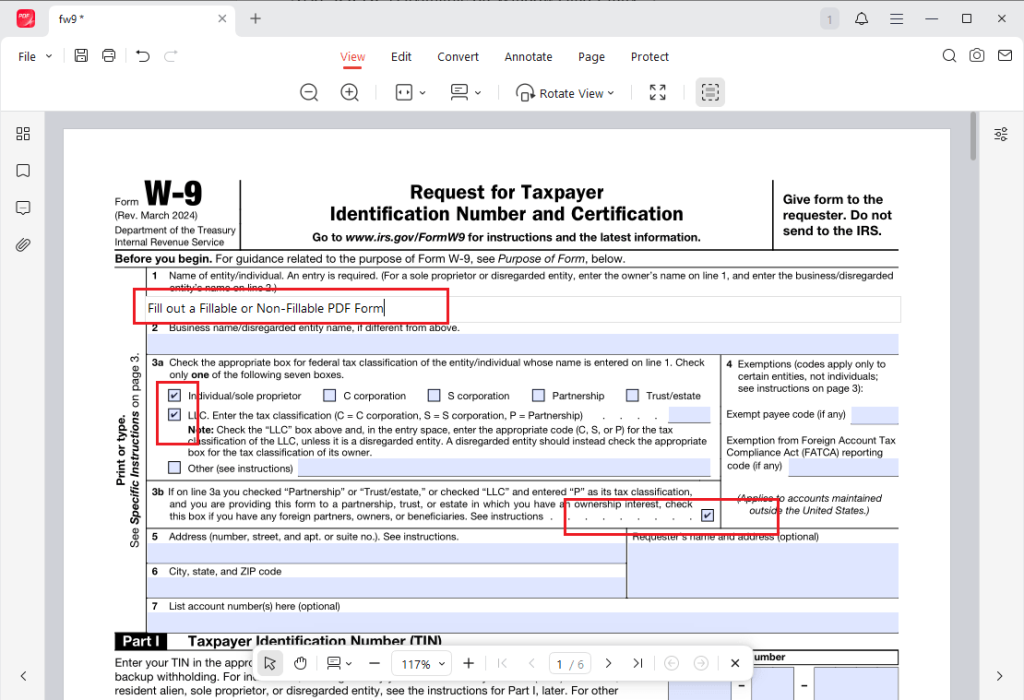This screenshot has height=700, width=1024.
Task: Open the attachments paperclip panel
Action: (x=23, y=246)
